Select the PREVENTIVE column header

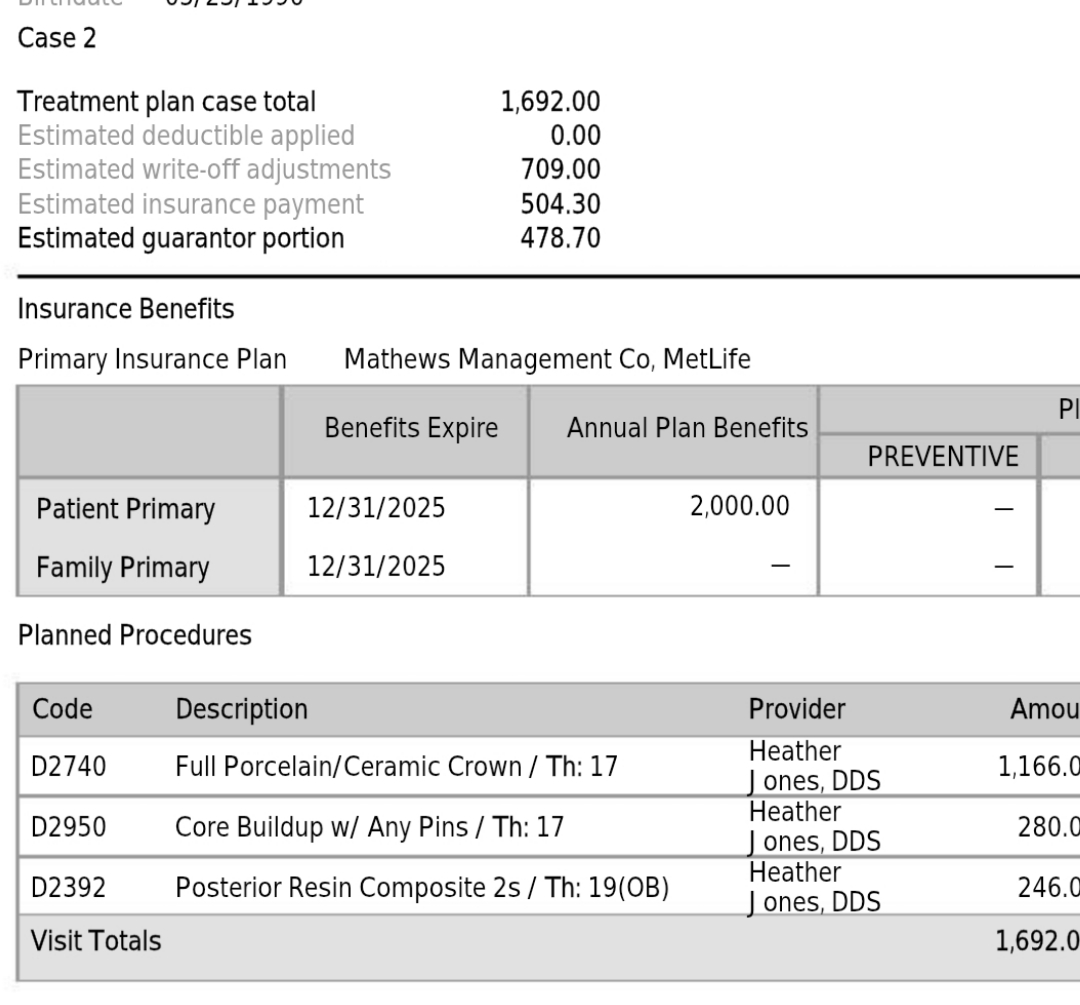click(931, 456)
